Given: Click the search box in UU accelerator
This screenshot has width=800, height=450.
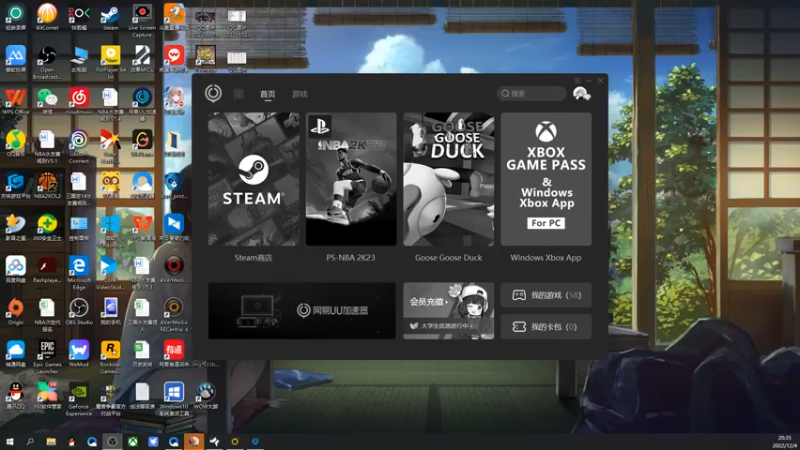Looking at the screenshot, I should click(531, 93).
